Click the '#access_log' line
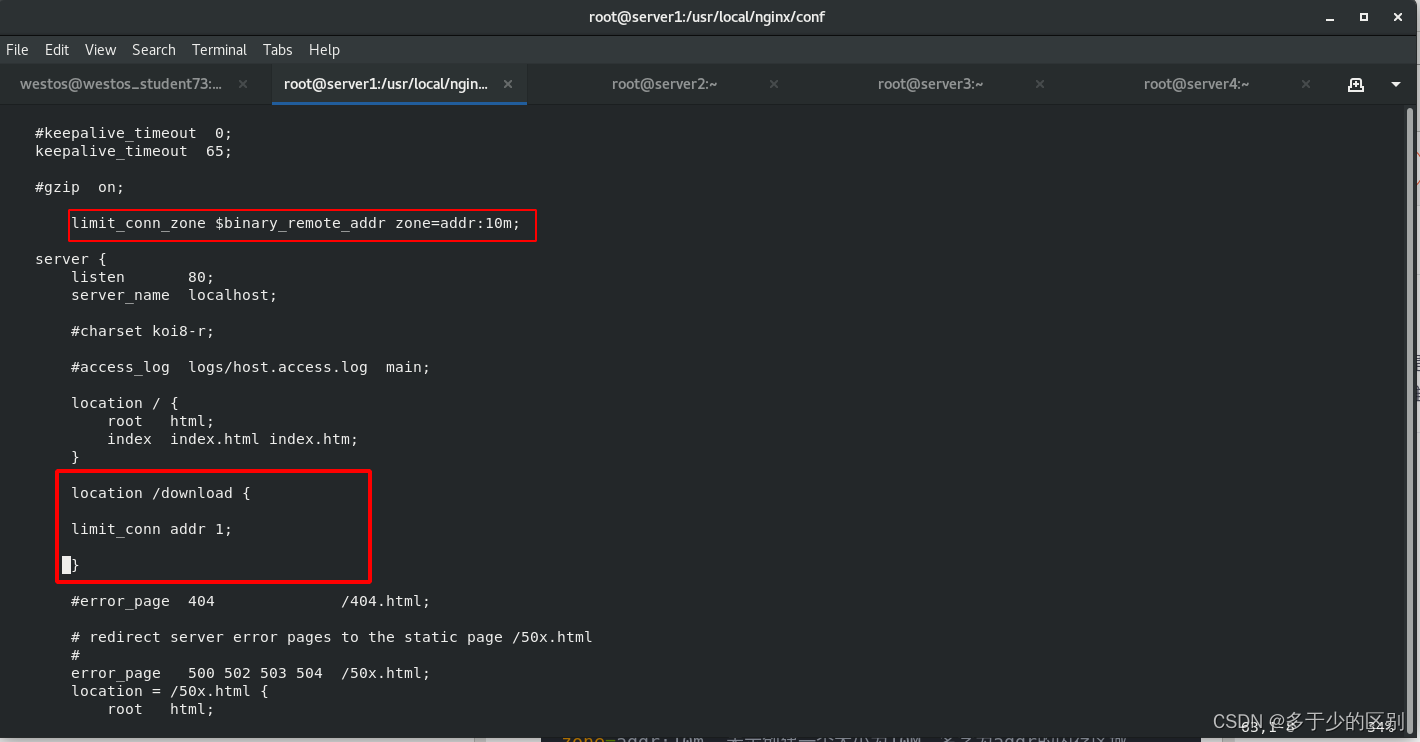Image resolution: width=1420 pixels, height=742 pixels. click(250, 367)
